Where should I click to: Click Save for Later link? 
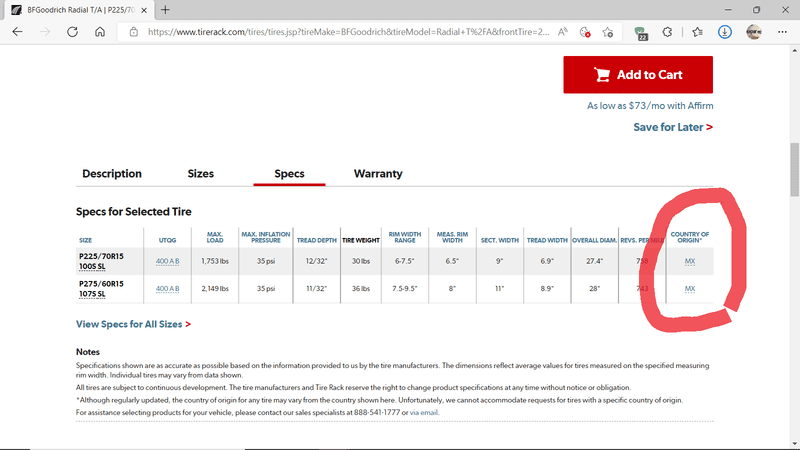click(673, 127)
